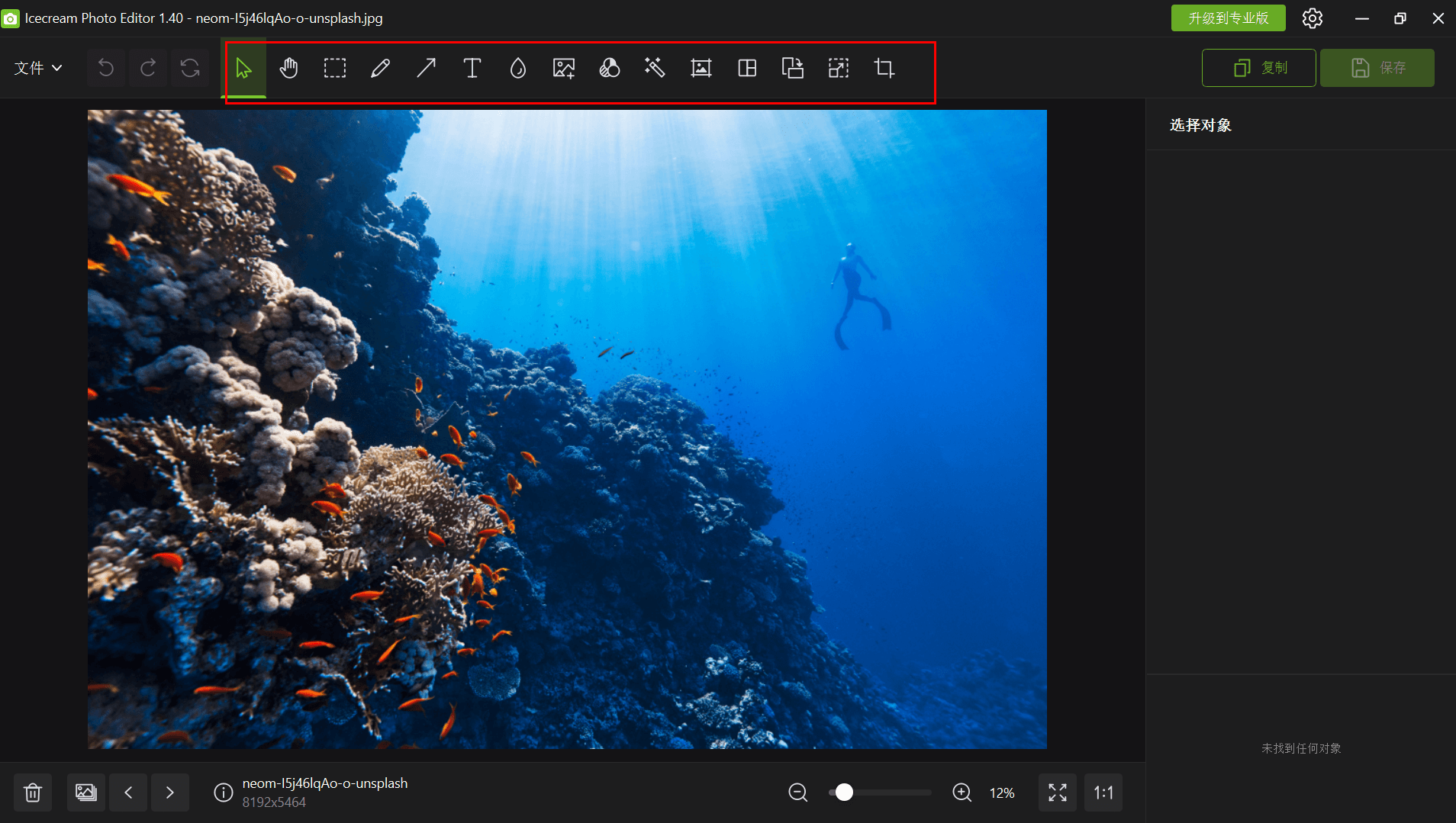Select the Crop tool
This screenshot has height=823, width=1456.
[884, 69]
